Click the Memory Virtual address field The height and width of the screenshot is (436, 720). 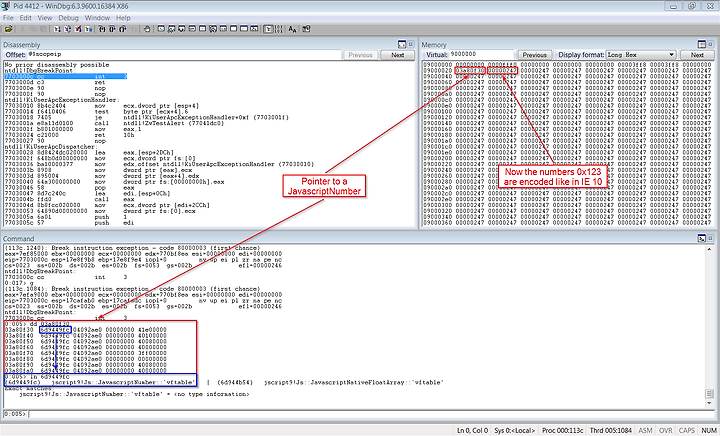pos(481,55)
